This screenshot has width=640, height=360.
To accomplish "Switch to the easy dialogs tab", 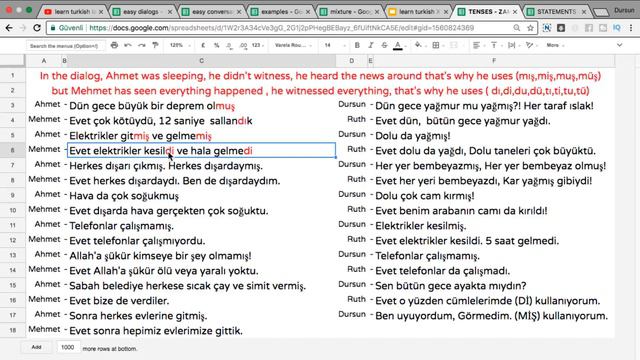I will (141, 12).
